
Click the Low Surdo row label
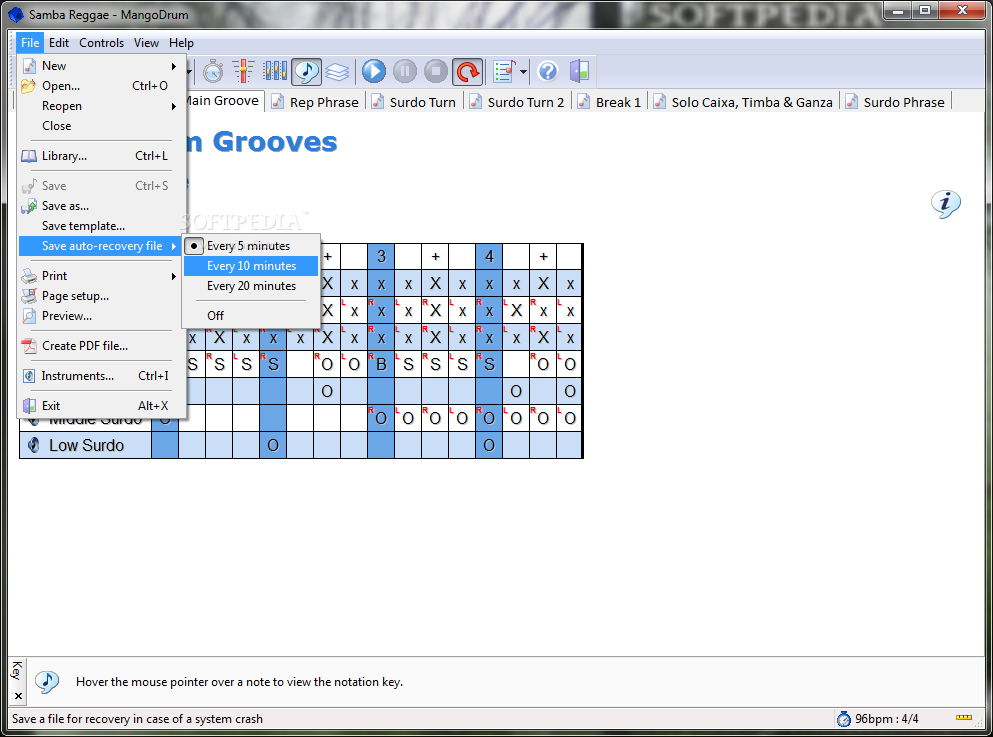coord(86,446)
